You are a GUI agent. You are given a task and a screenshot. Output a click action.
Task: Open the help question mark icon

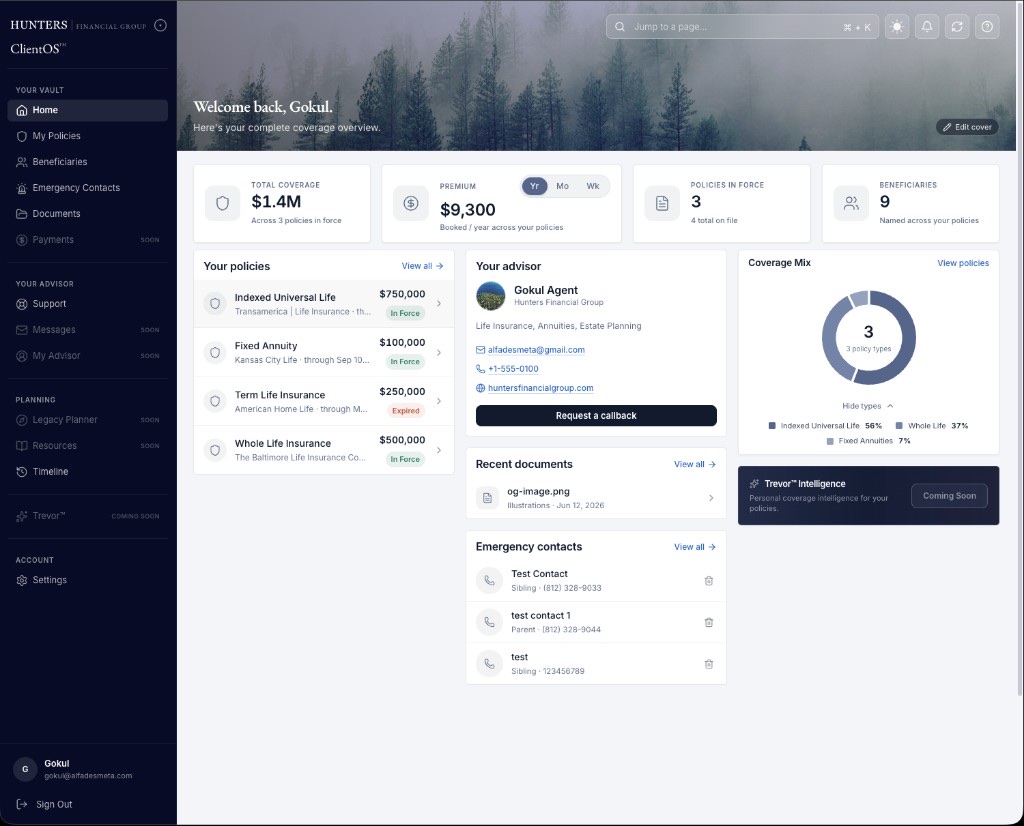click(987, 27)
